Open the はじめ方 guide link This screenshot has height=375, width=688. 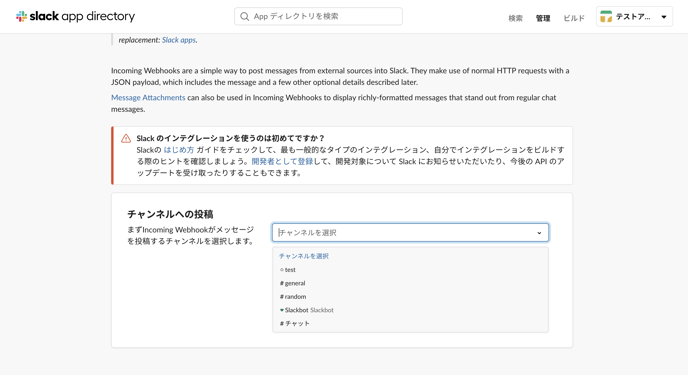(x=179, y=150)
